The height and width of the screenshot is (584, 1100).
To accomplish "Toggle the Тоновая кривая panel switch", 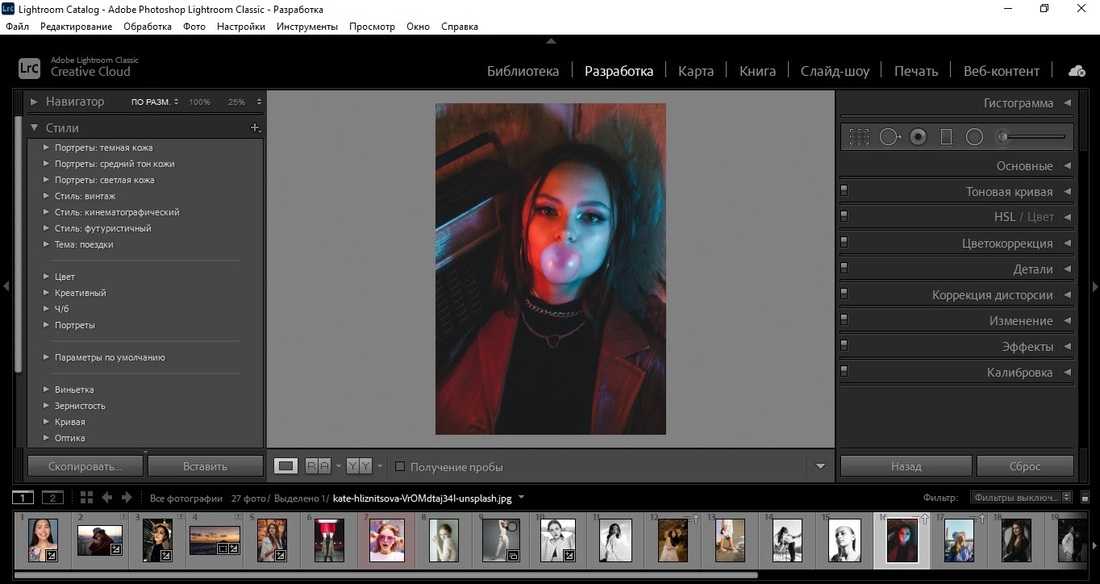I will pos(845,191).
